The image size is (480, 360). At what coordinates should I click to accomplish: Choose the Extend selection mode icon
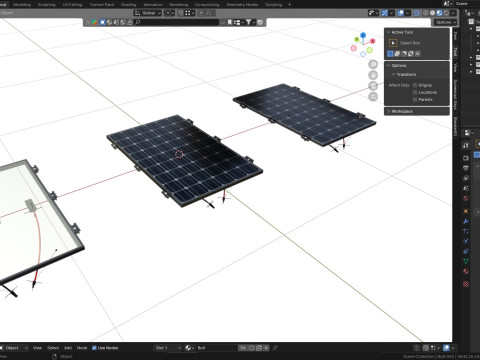(x=397, y=54)
